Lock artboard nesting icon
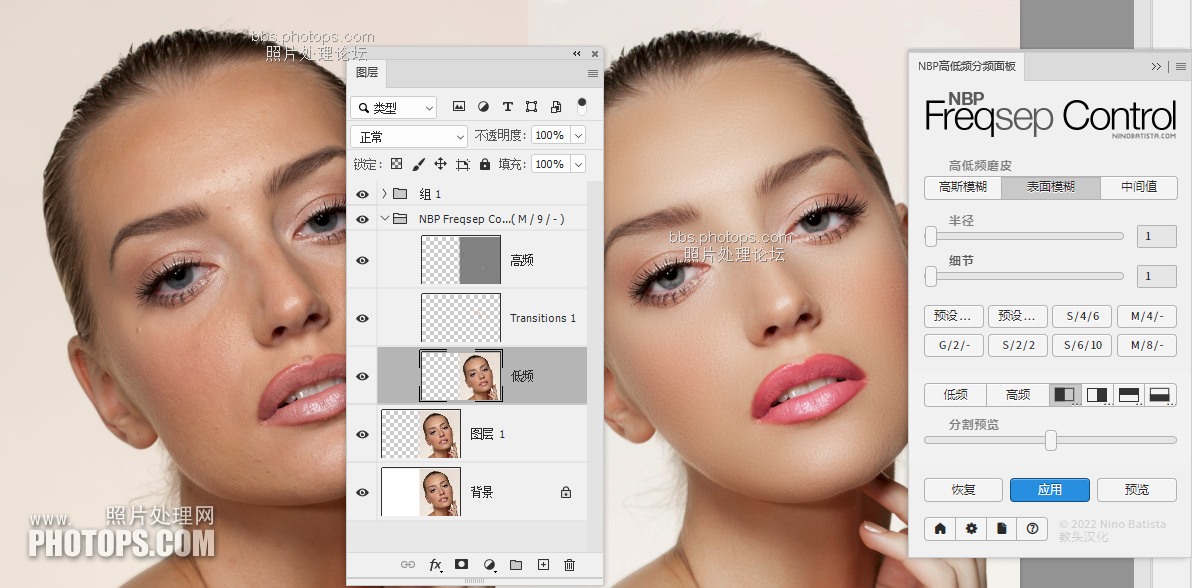The width and height of the screenshot is (1192, 588). click(x=463, y=164)
